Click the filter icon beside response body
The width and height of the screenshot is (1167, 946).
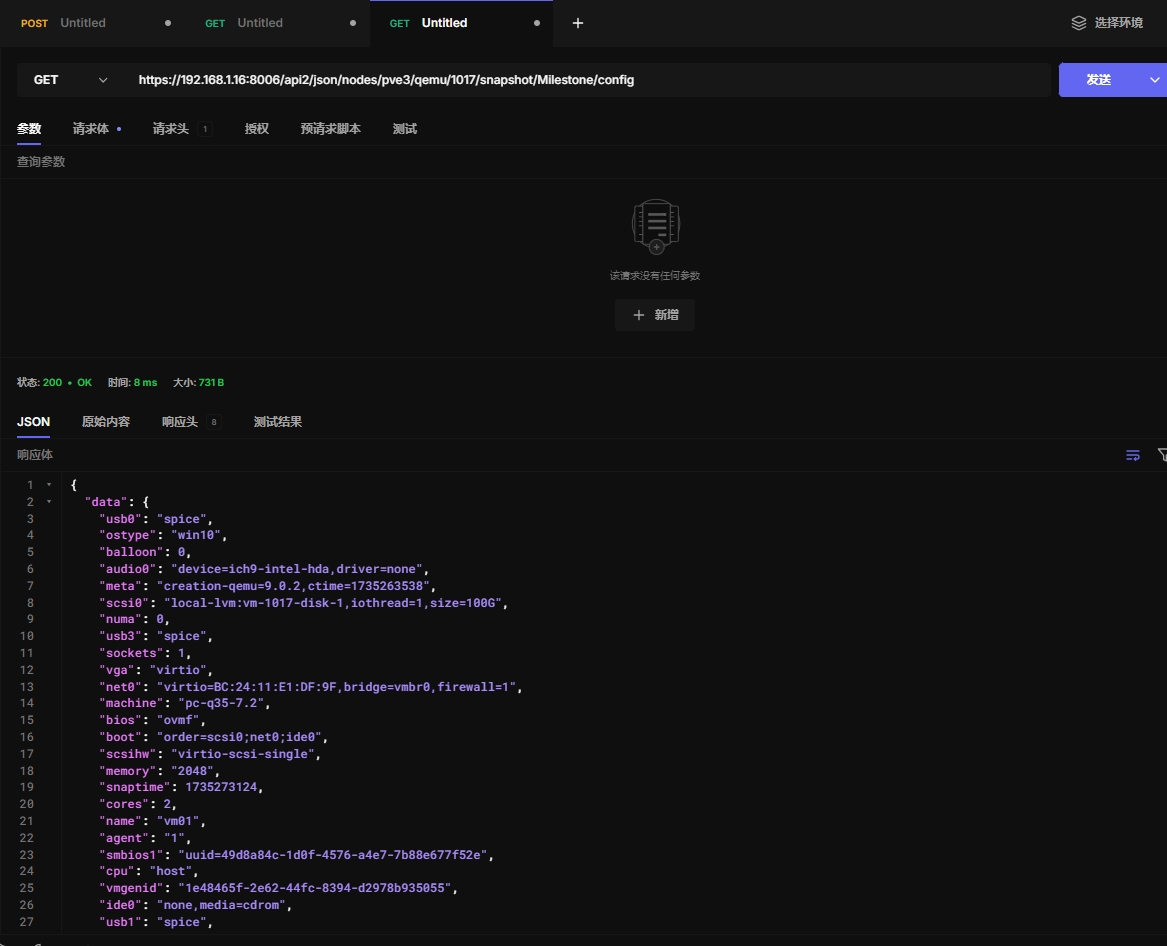pos(1161,455)
